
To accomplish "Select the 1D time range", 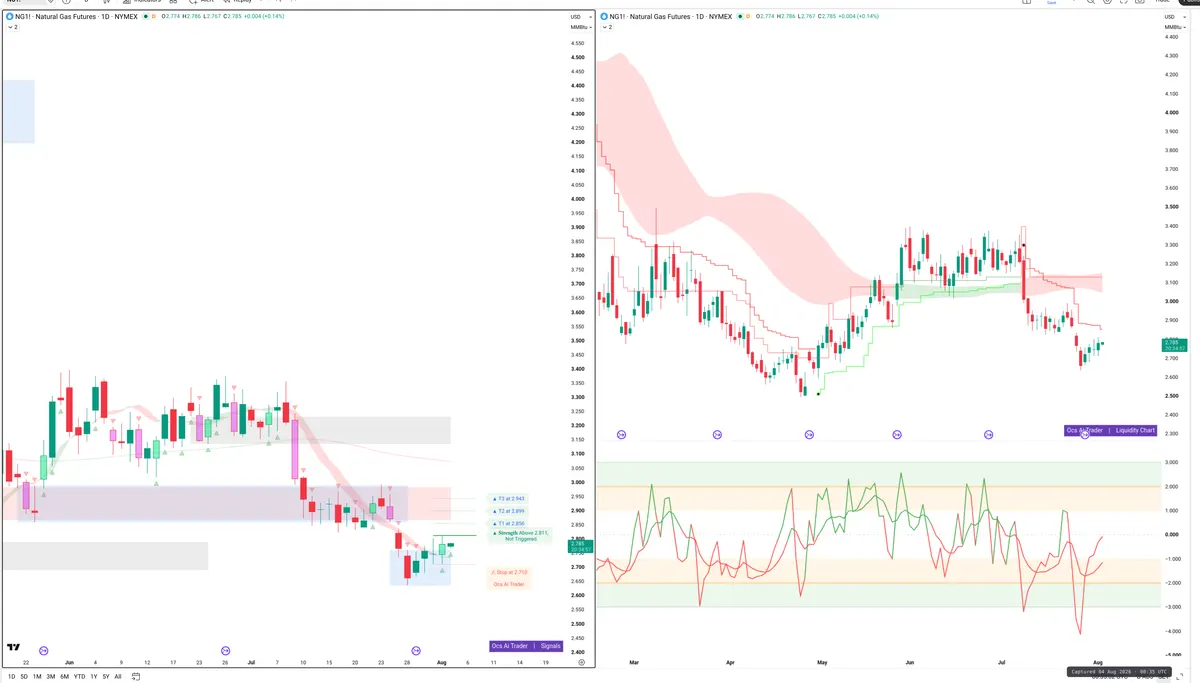I will pyautogui.click(x=12, y=676).
